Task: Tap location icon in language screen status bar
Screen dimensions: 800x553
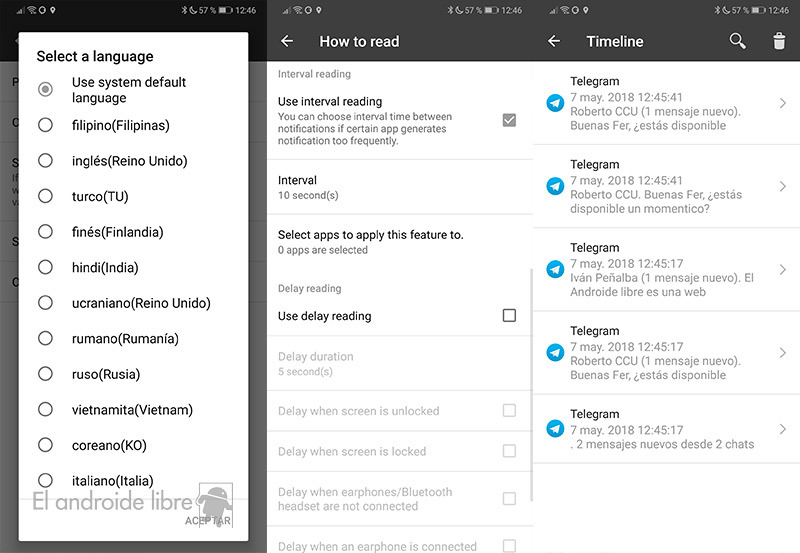Action: 53,10
